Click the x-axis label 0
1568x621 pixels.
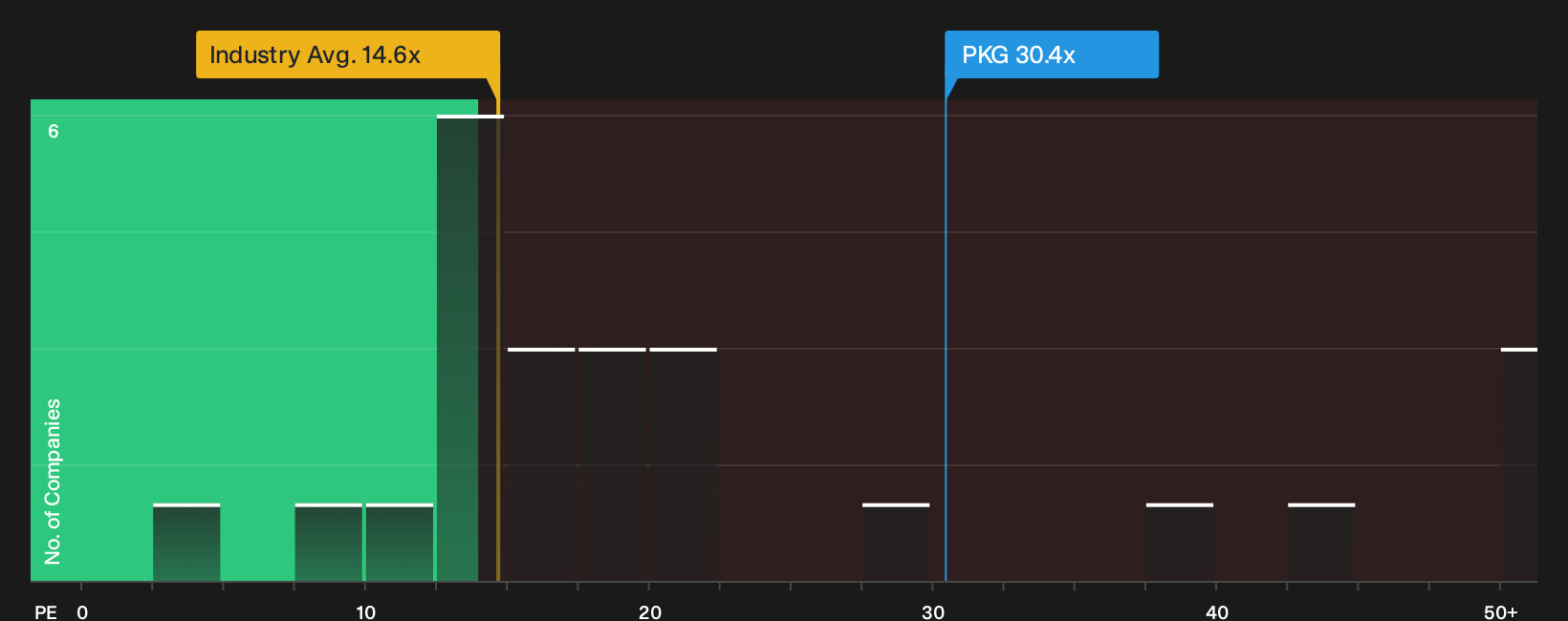(82, 612)
